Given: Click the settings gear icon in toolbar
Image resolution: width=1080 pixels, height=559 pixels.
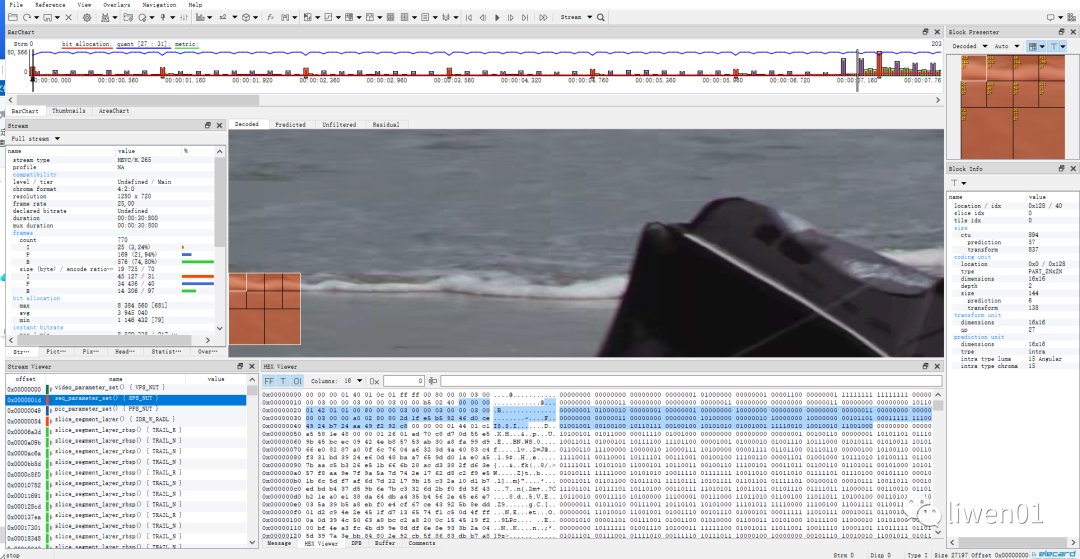Looking at the screenshot, I should [87, 17].
